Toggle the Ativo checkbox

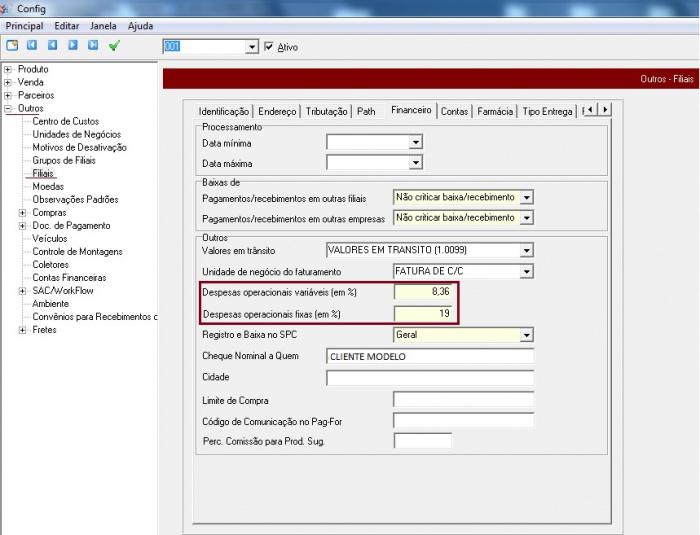[x=269, y=47]
